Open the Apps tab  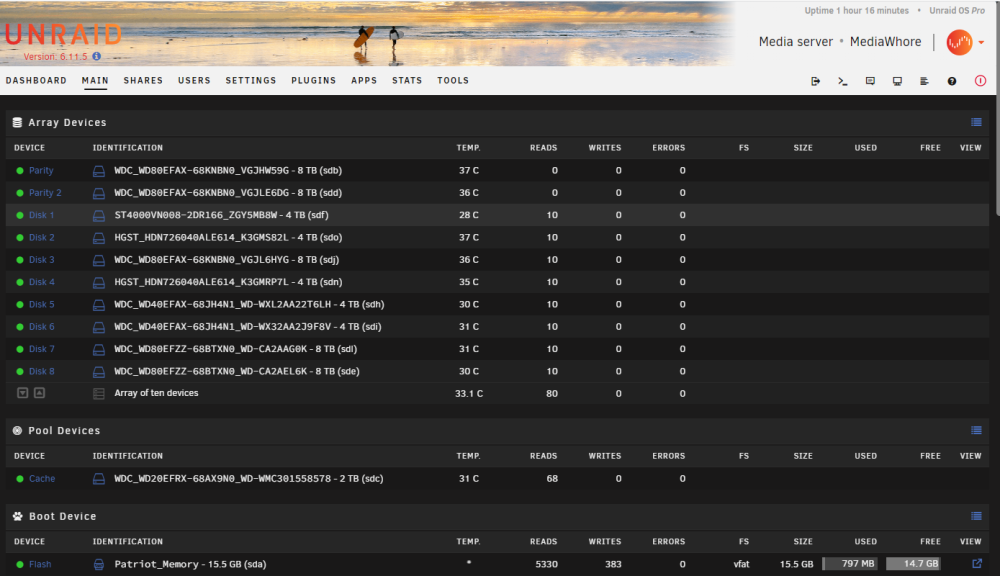(364, 80)
